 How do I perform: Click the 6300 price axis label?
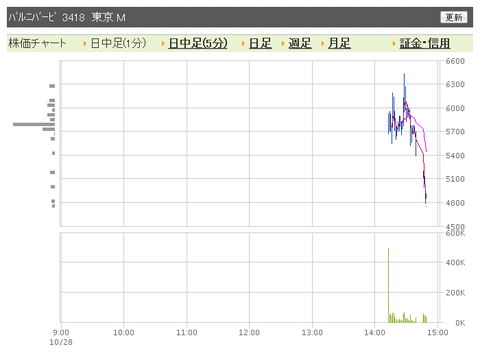tap(455, 84)
